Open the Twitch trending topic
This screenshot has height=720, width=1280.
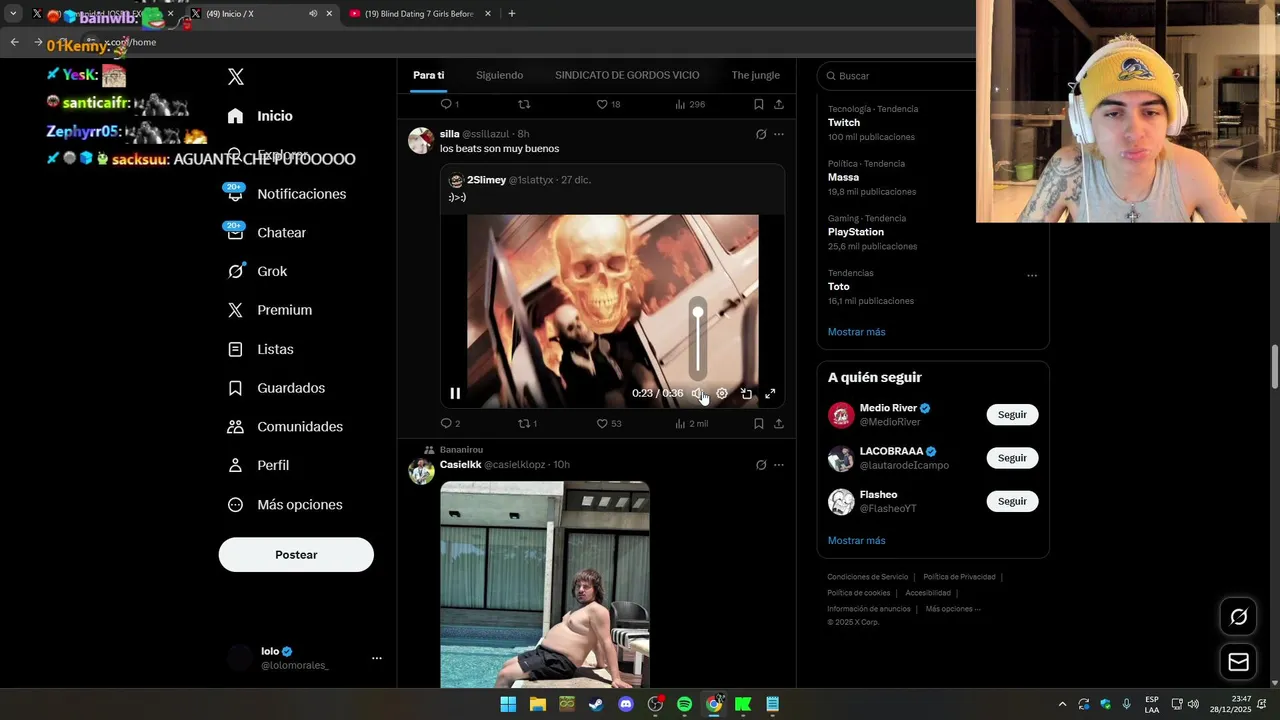click(932, 123)
